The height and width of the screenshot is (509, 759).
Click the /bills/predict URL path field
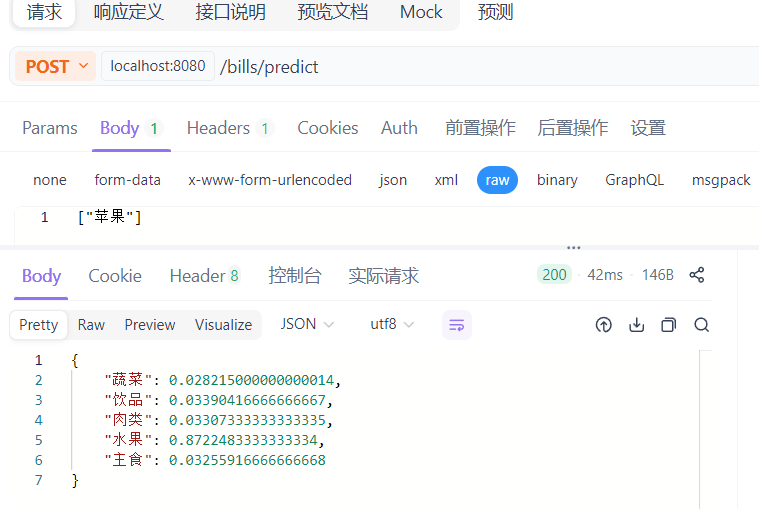[x=269, y=67]
